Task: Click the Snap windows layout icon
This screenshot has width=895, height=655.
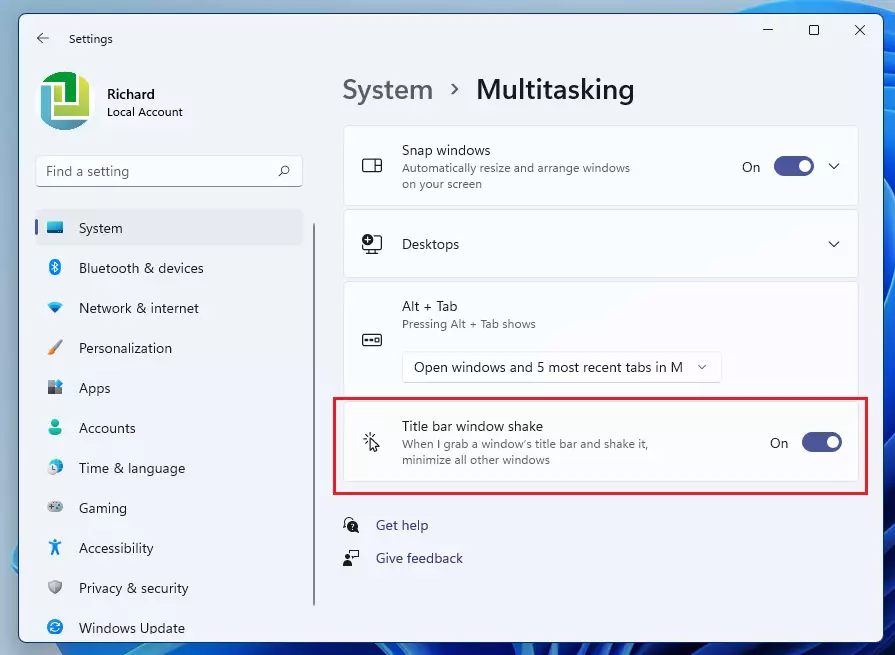Action: pyautogui.click(x=372, y=165)
